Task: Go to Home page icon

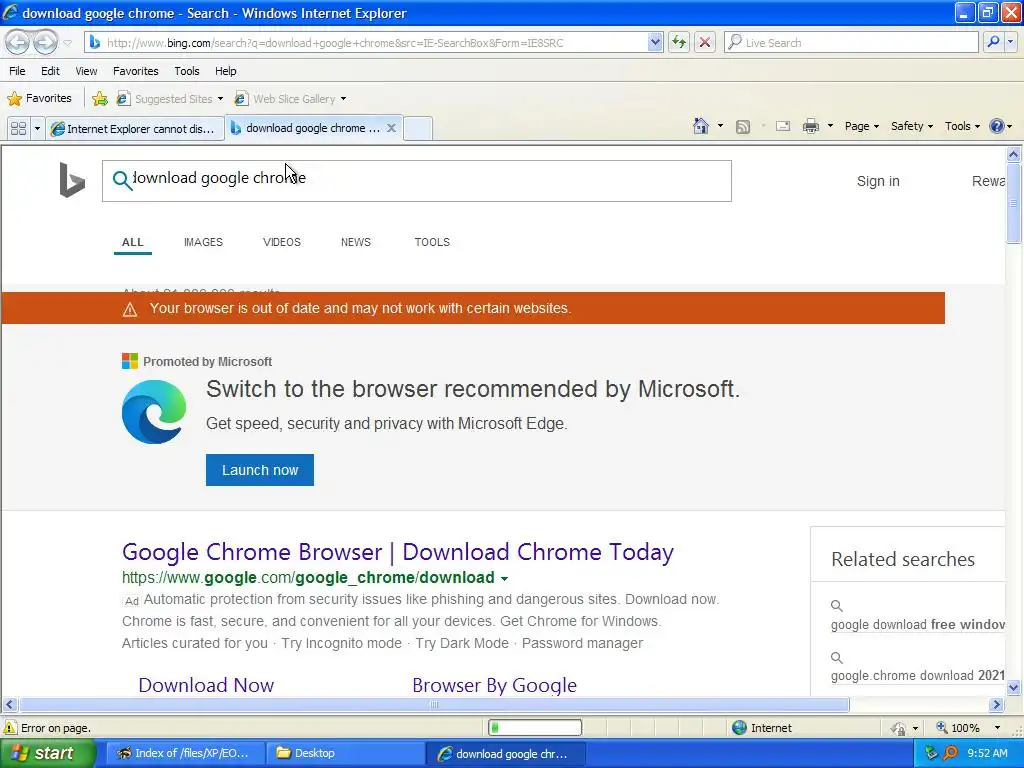Action: click(x=701, y=126)
